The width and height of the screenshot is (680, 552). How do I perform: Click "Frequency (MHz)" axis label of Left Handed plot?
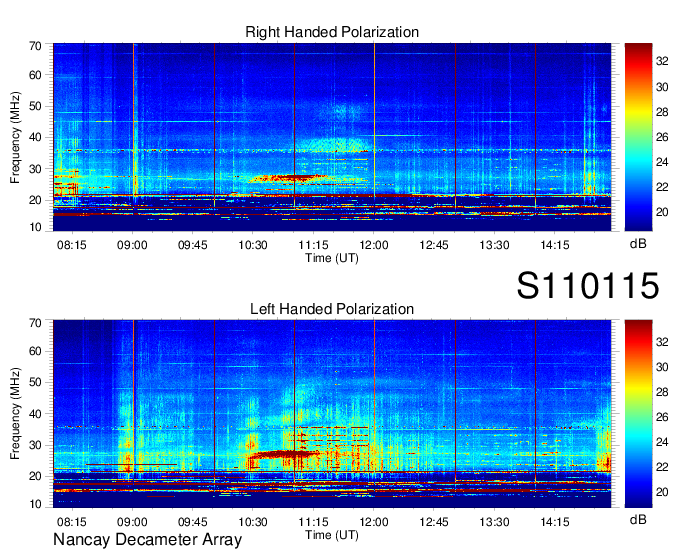click(15, 414)
